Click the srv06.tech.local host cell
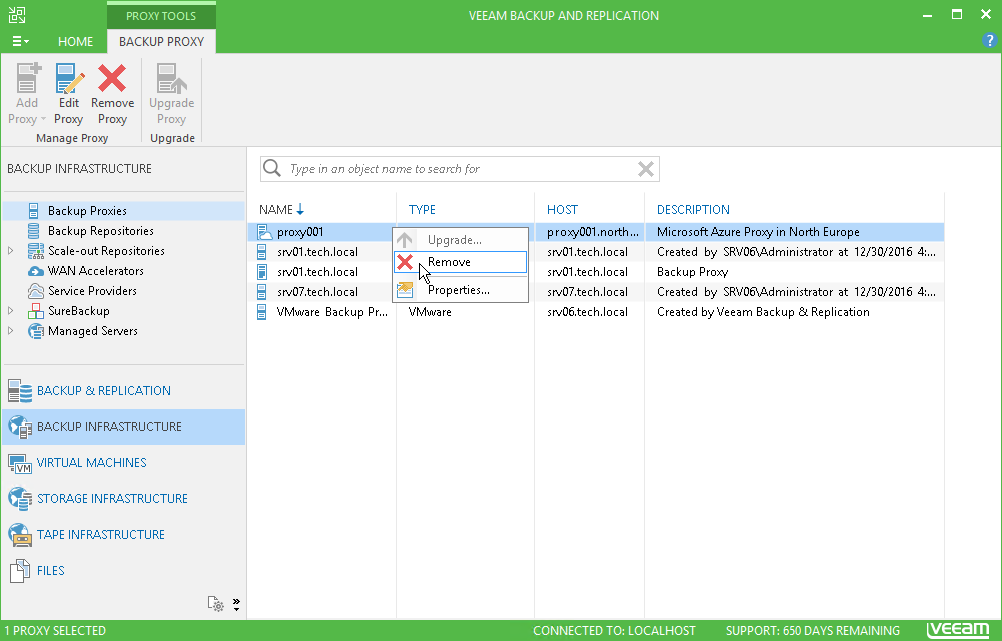Viewport: 1002px width, 641px height. click(x=587, y=312)
